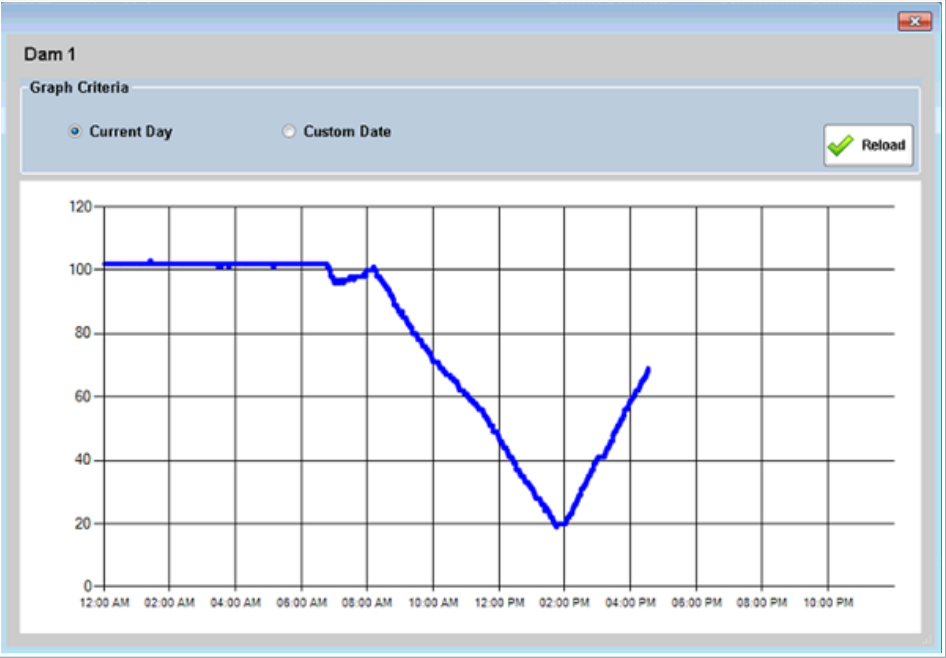
Task: Click the 02:00 AM time axis label
Action: pos(170,603)
